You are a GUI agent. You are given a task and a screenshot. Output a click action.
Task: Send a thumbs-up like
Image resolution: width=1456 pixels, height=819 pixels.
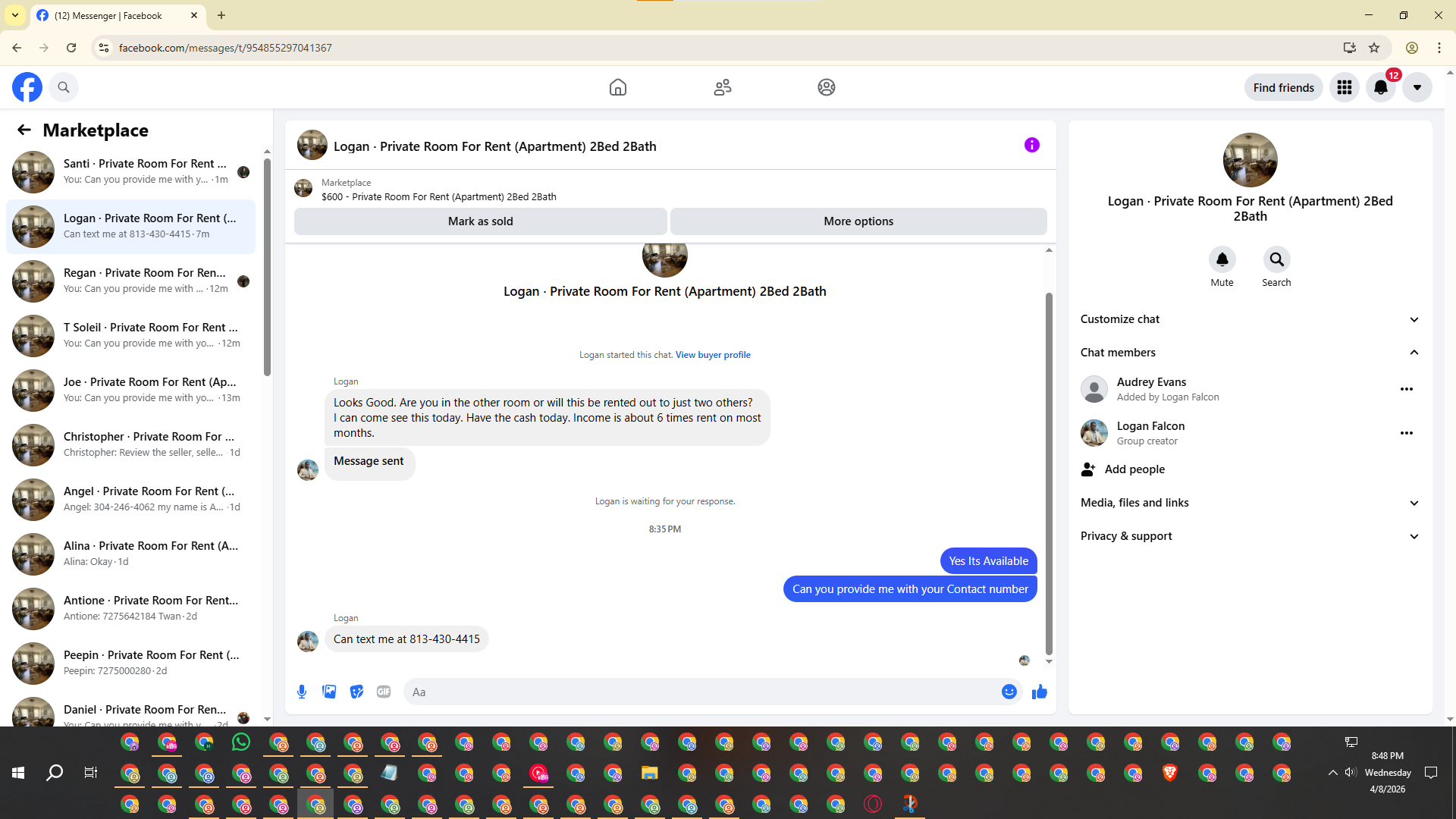pos(1039,692)
